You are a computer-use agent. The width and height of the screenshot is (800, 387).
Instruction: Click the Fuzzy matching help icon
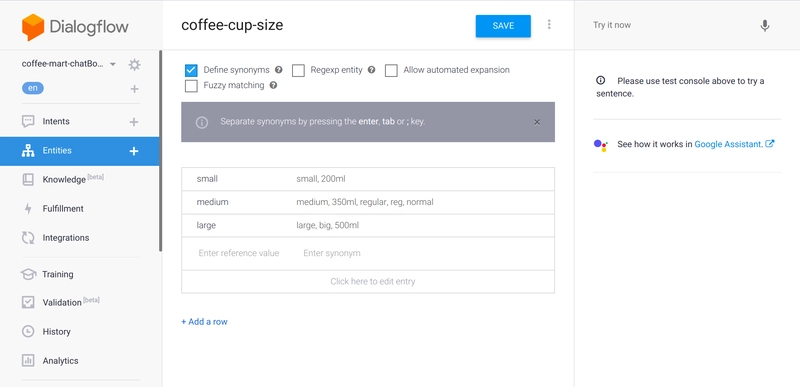(x=273, y=85)
